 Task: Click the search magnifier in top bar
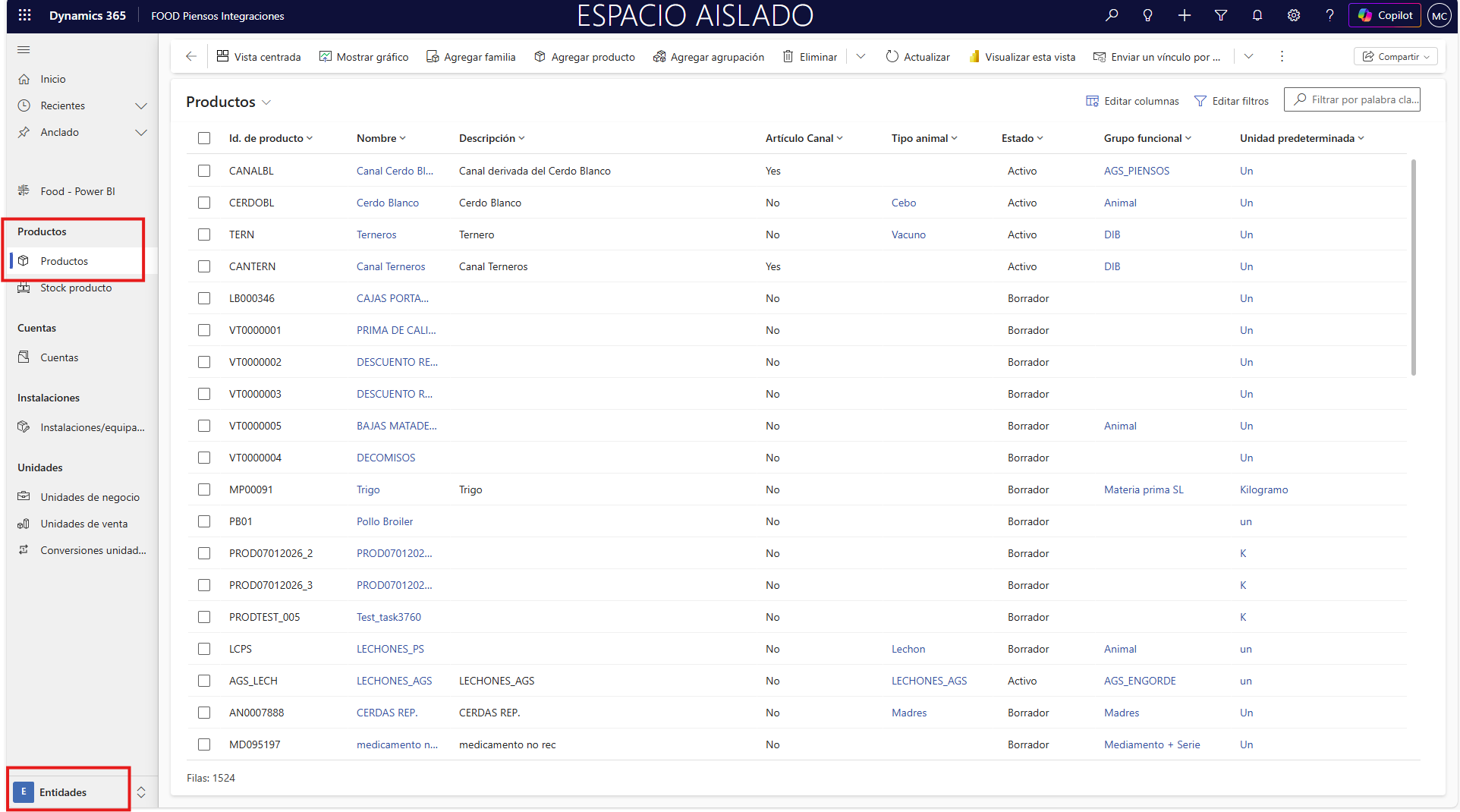[1112, 15]
